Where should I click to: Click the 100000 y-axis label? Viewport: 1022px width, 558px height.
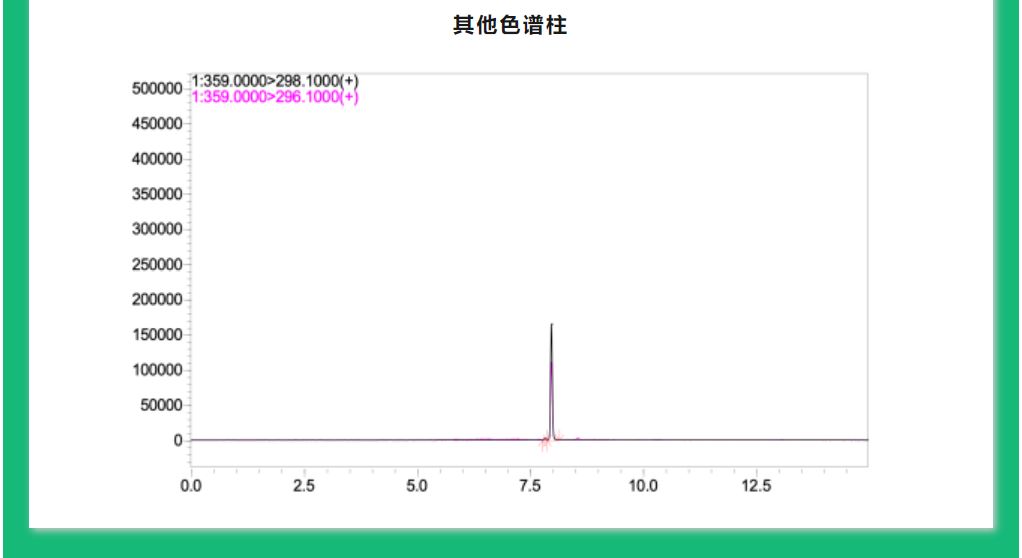click(x=157, y=370)
